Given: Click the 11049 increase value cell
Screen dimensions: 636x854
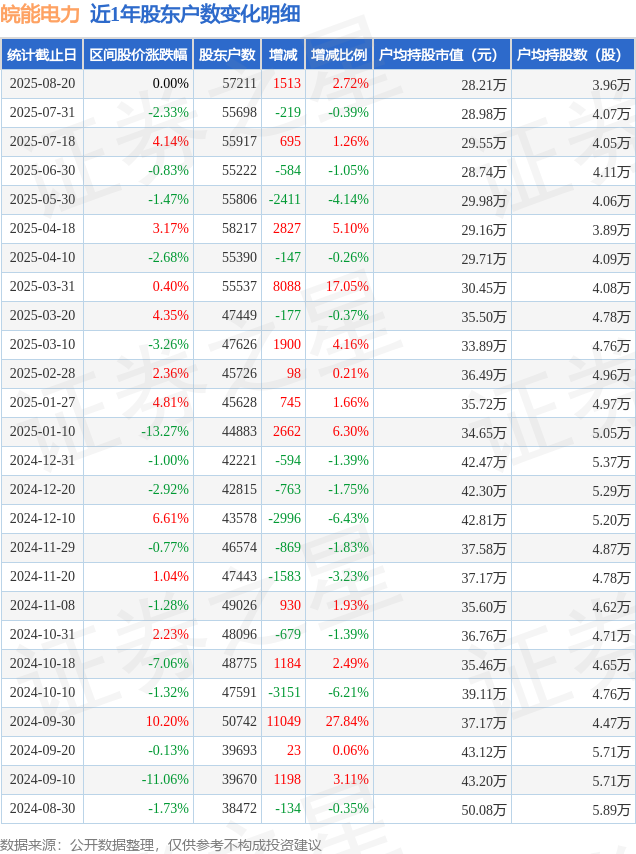Looking at the screenshot, I should point(284,721).
